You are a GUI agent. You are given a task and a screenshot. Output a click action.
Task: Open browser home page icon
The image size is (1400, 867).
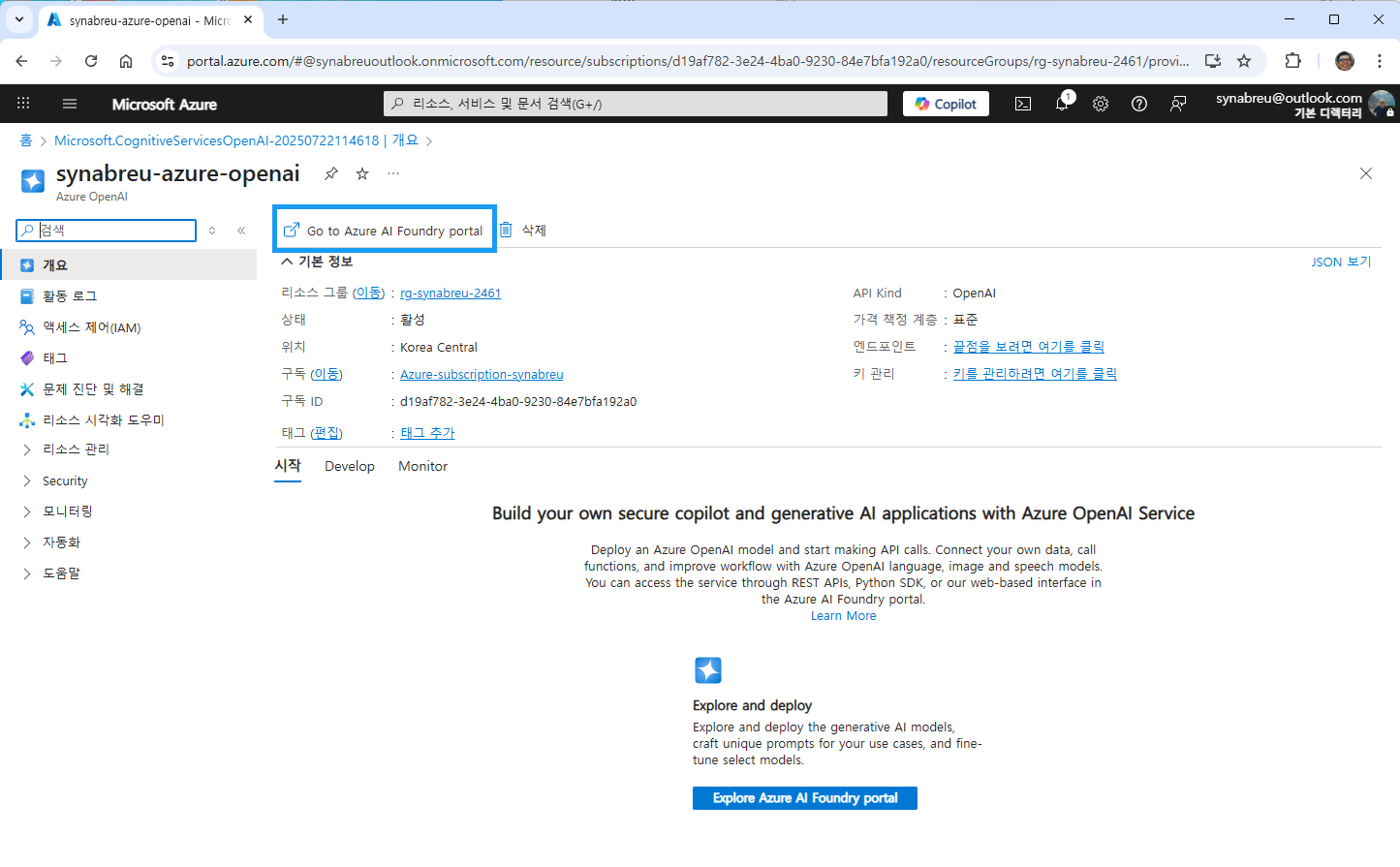coord(126,61)
